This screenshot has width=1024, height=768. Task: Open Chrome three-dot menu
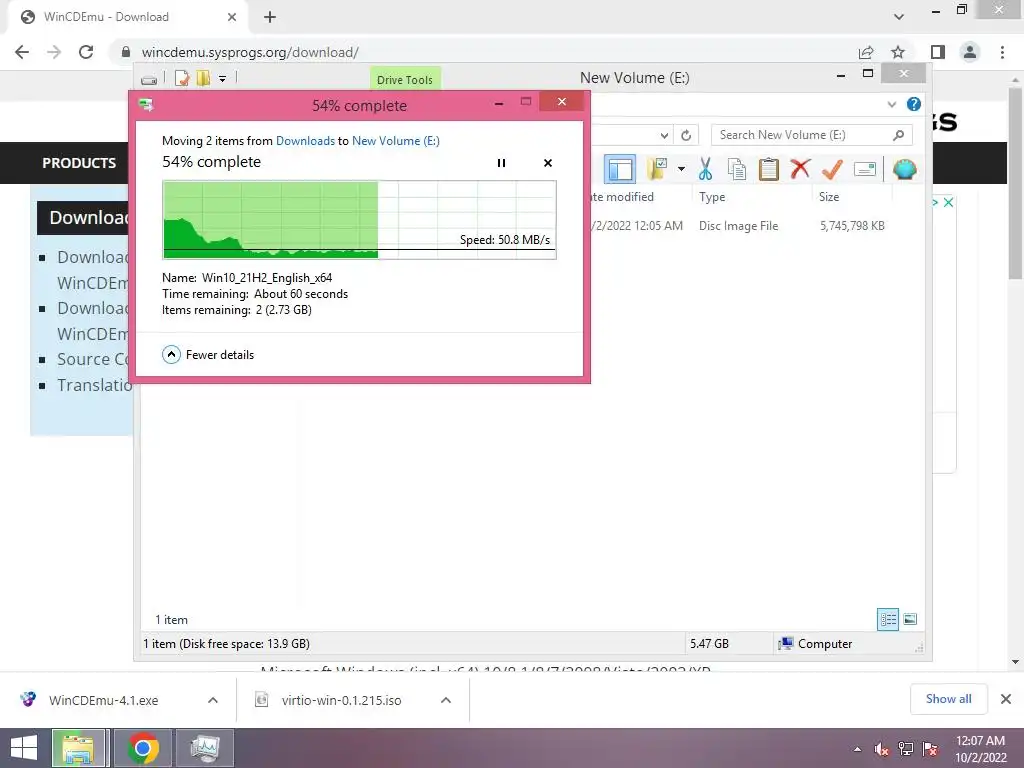point(1002,52)
